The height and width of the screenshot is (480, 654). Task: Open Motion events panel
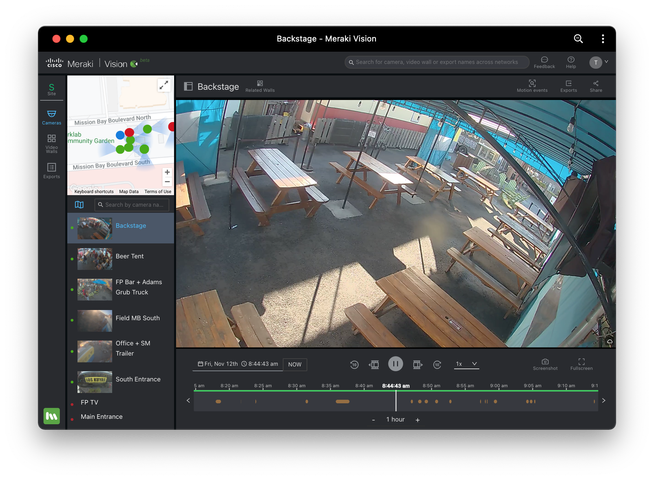click(x=532, y=86)
